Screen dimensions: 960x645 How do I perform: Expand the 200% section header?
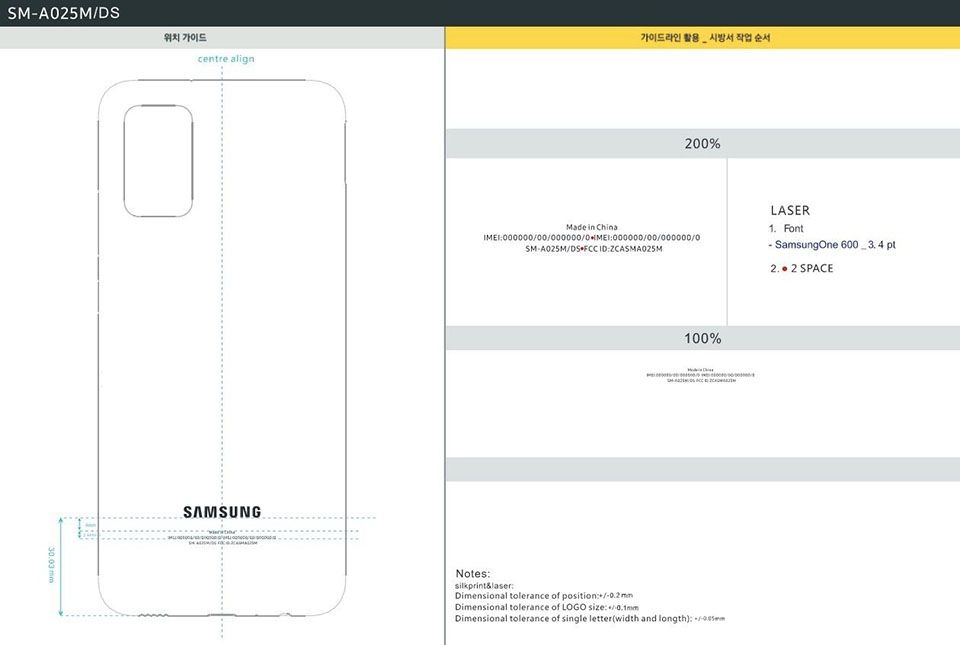tap(703, 143)
